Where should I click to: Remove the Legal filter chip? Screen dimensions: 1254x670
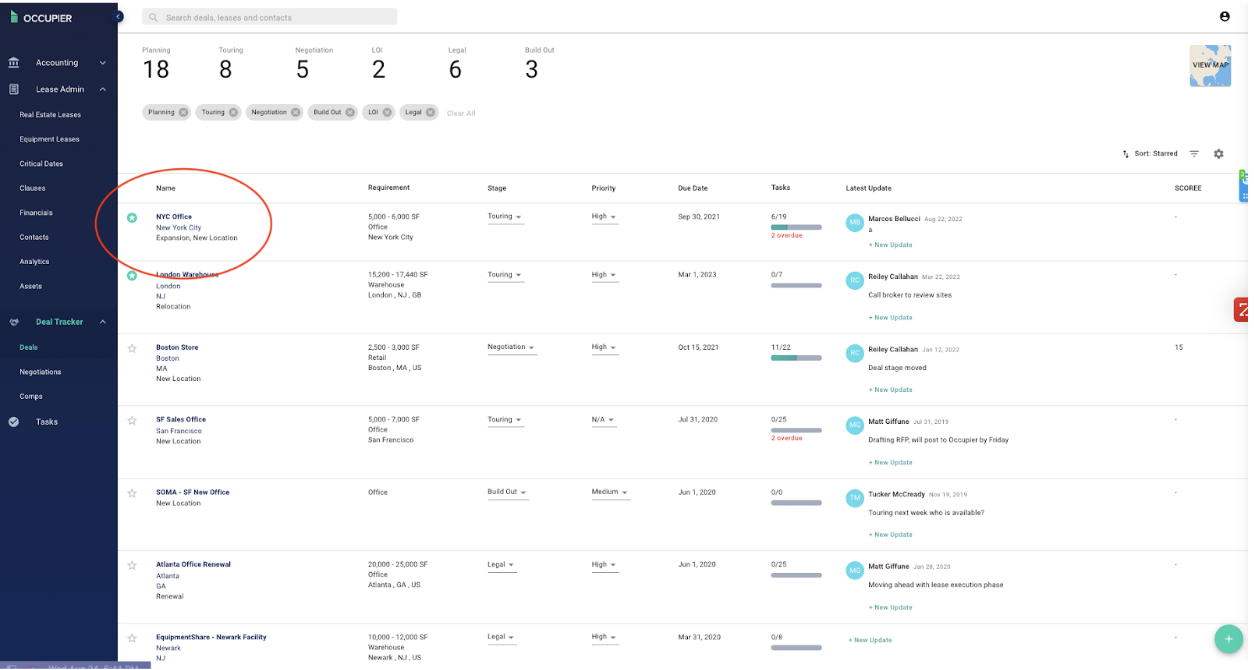click(x=431, y=112)
